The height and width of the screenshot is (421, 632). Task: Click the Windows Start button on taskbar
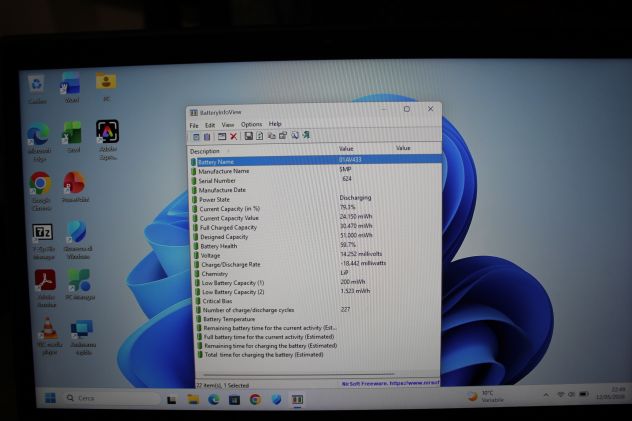click(50, 398)
